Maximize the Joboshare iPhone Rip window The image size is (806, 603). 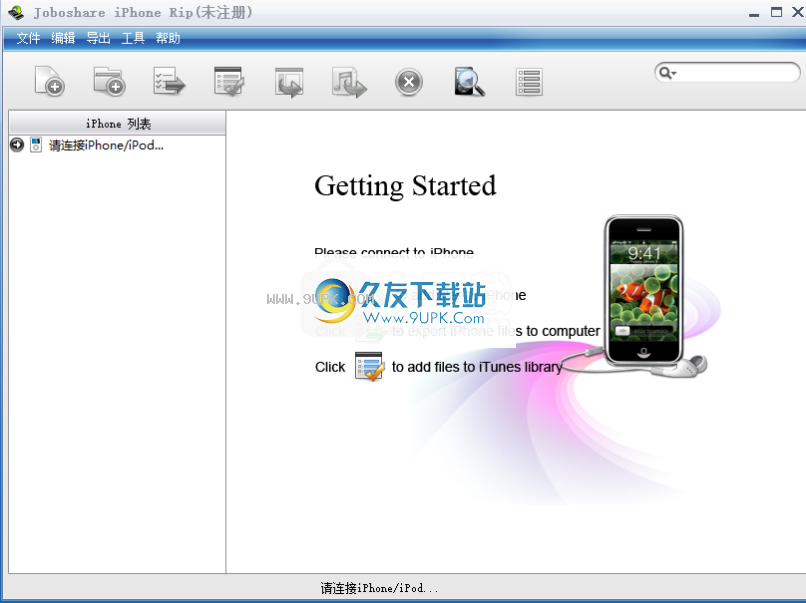click(776, 12)
